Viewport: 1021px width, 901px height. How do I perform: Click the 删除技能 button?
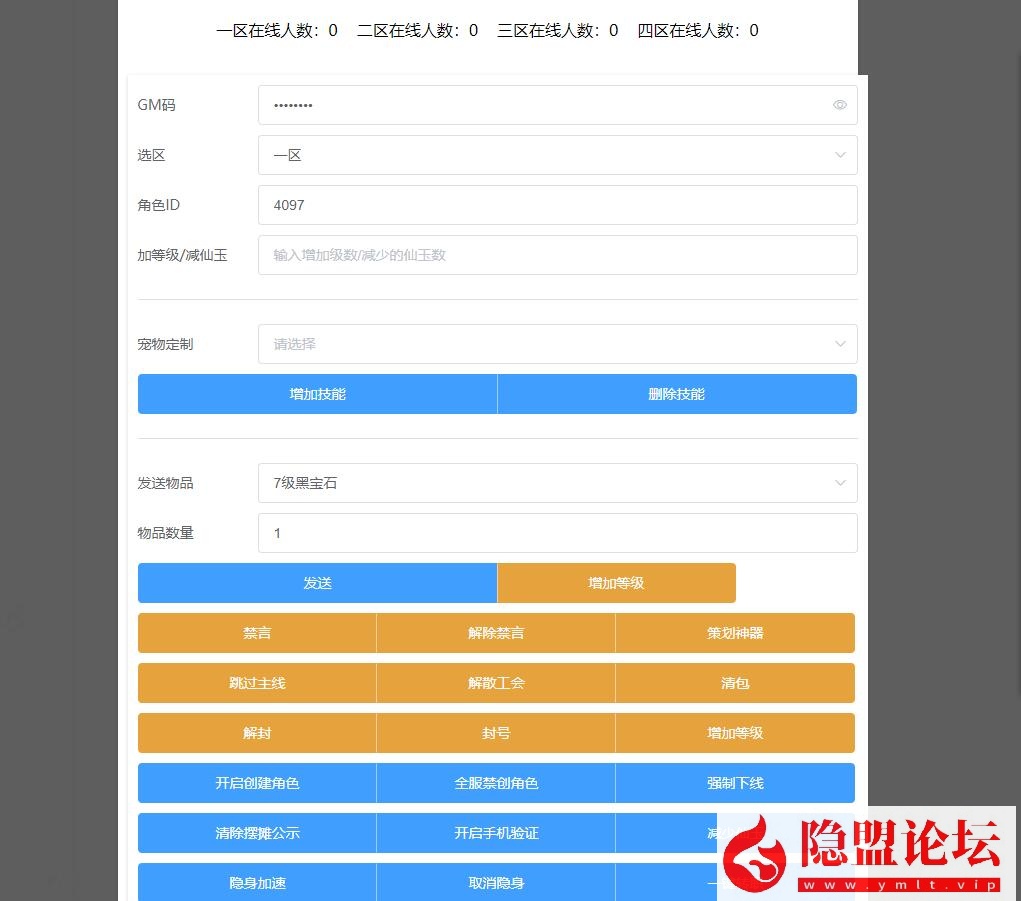click(677, 393)
